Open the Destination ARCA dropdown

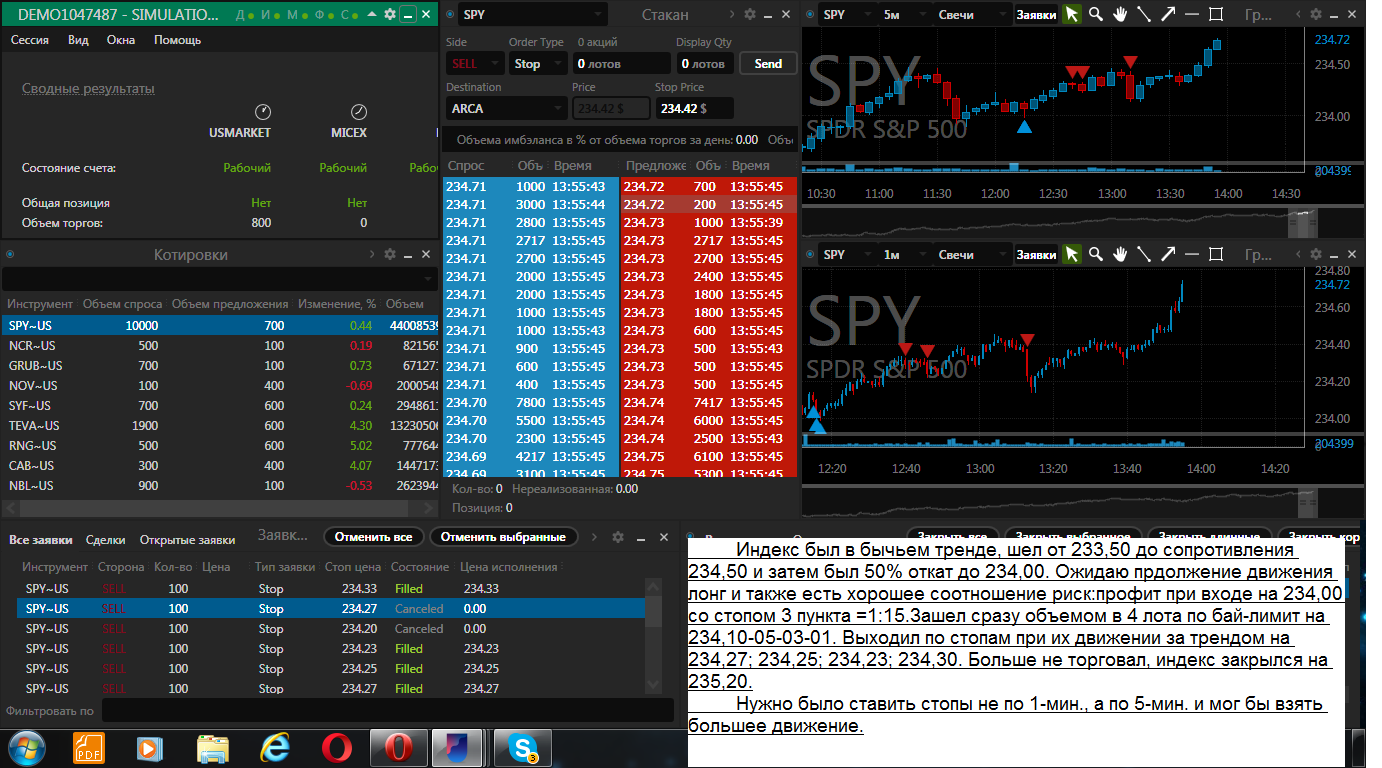506,108
